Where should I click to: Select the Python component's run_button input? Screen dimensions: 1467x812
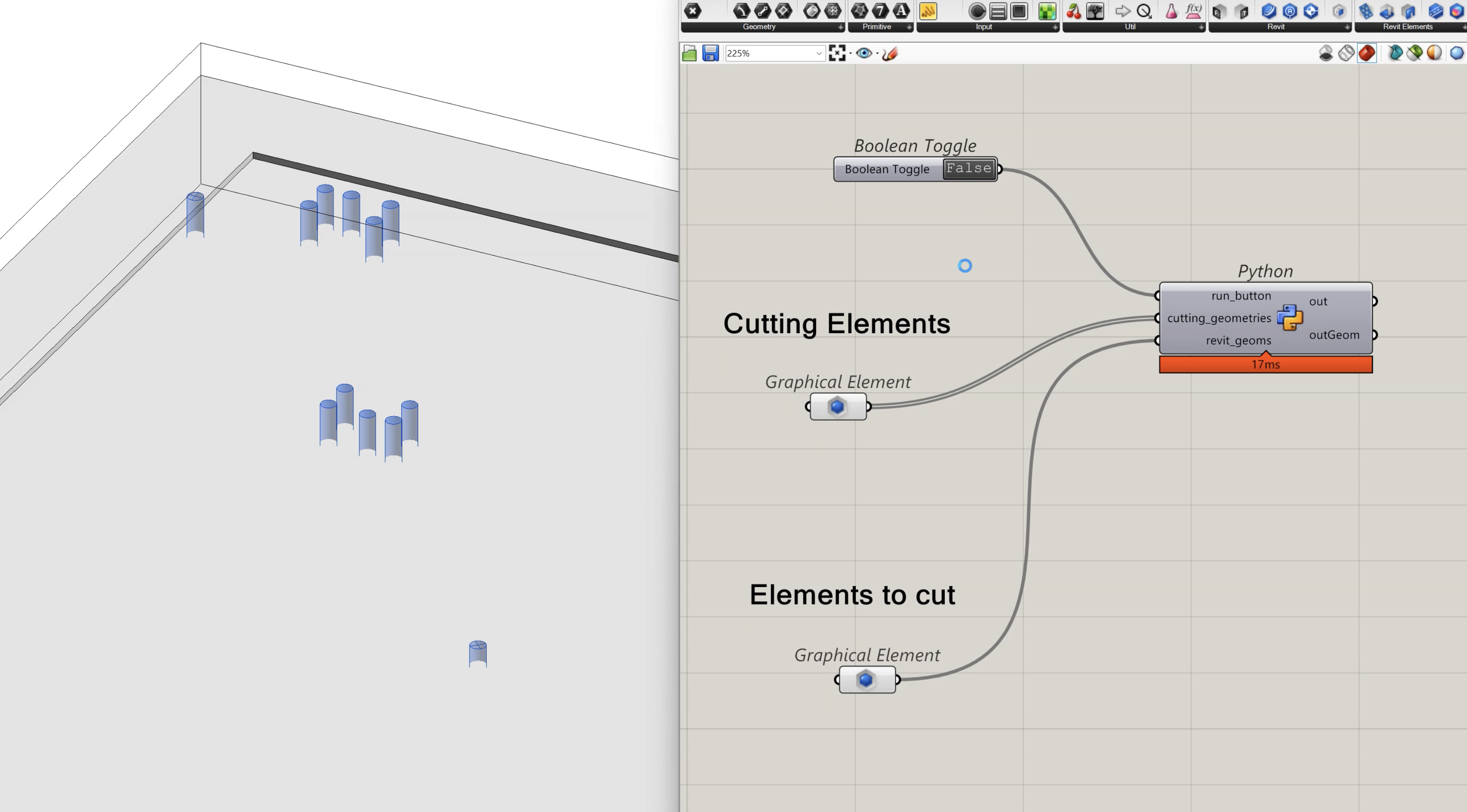point(1241,295)
